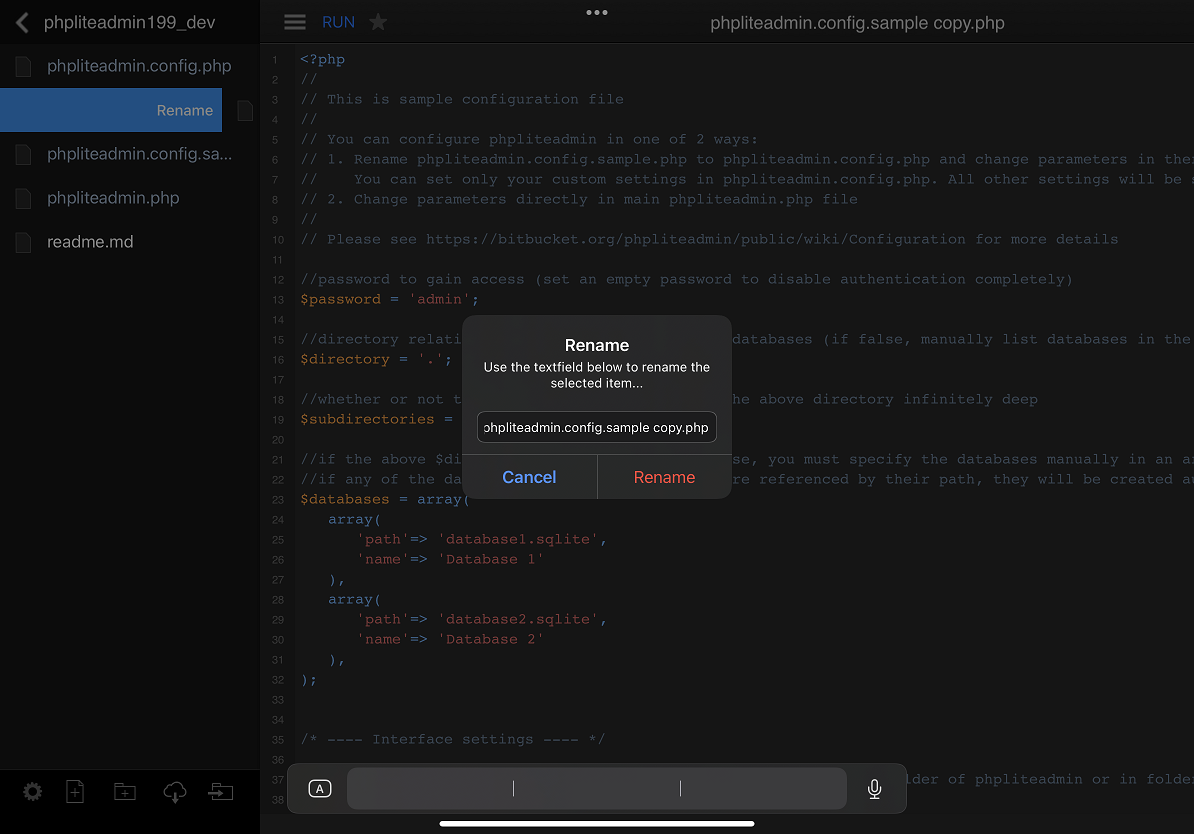The width and height of the screenshot is (1194, 834).
Task: Download from cloud icon
Action: (174, 792)
